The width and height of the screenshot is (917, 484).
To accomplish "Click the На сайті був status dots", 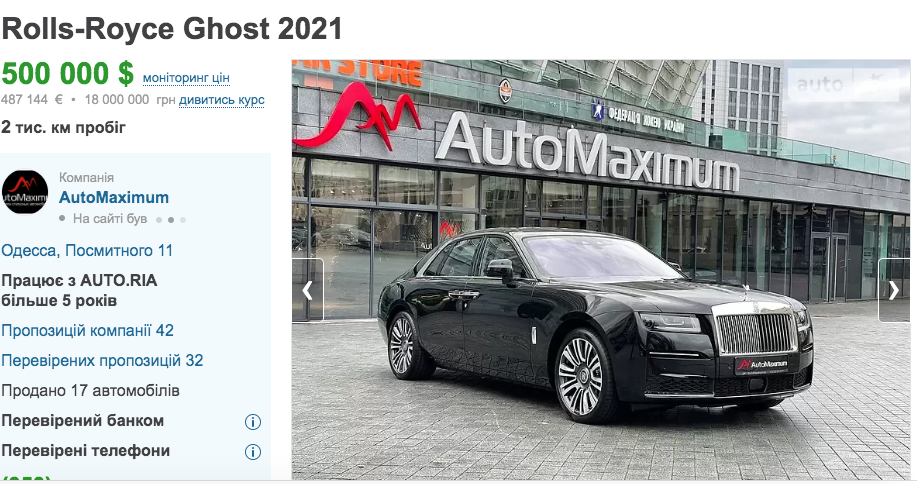I will (x=171, y=220).
